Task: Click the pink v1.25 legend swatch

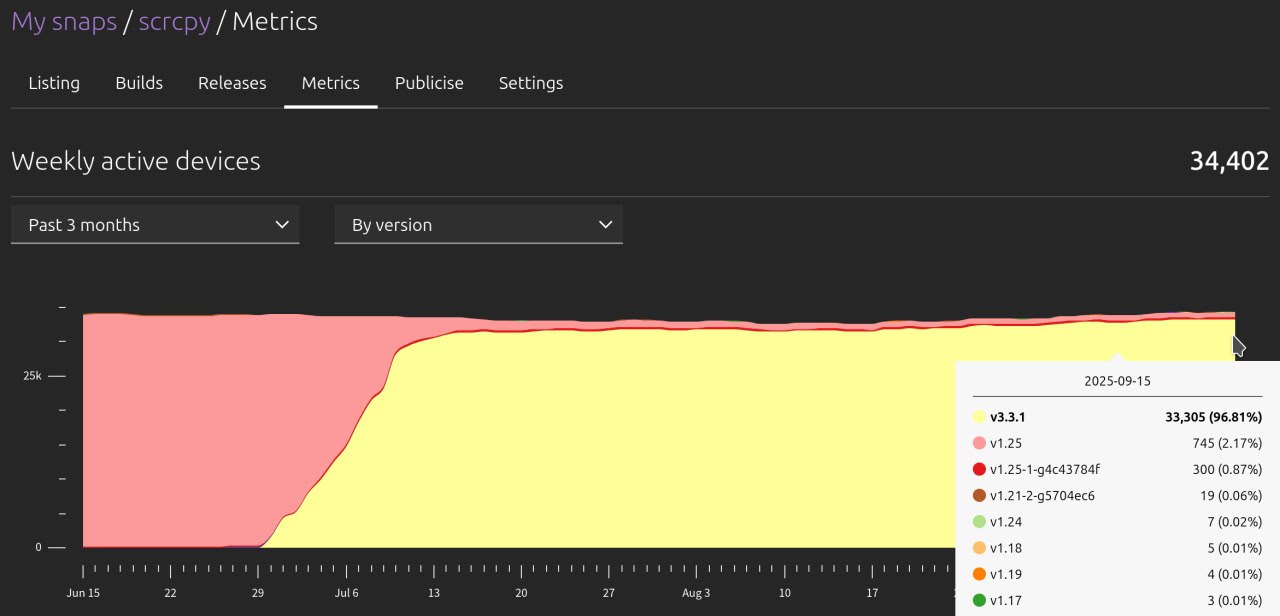Action: click(x=979, y=443)
